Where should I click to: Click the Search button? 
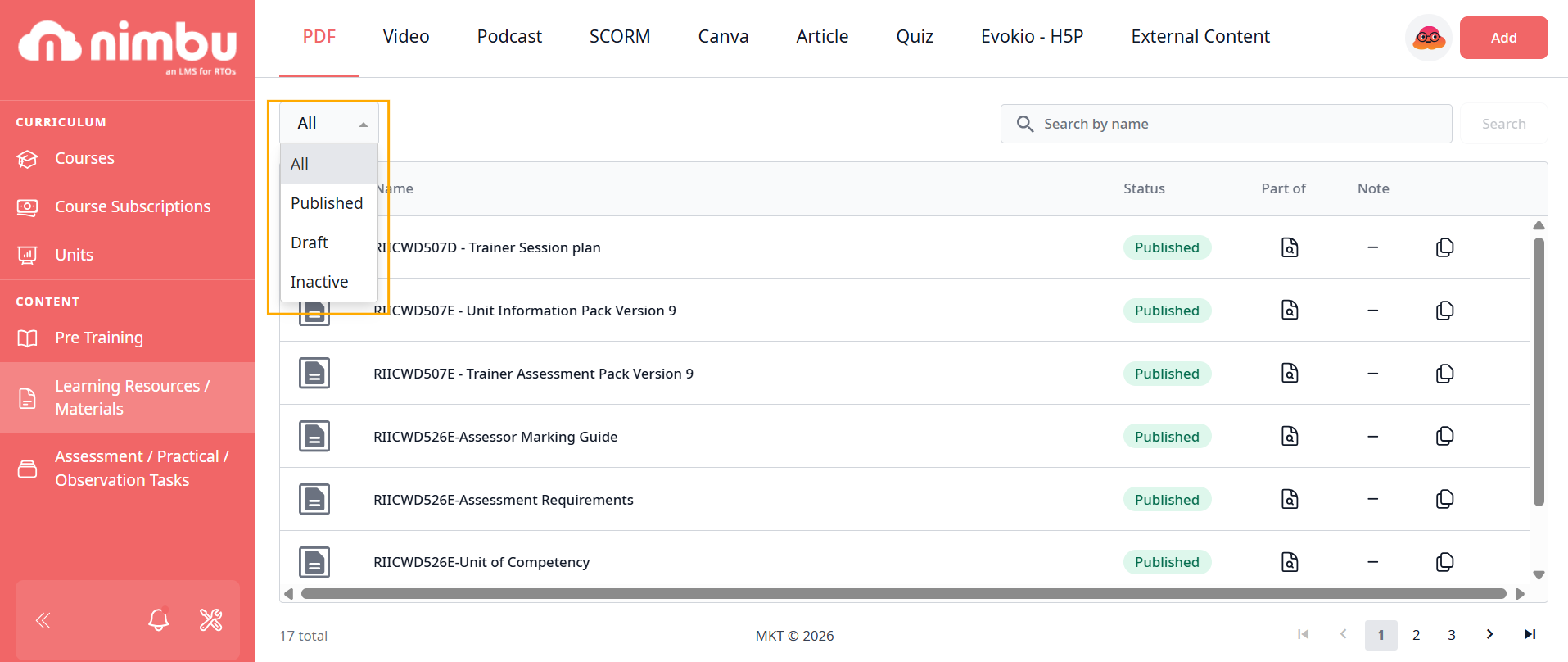point(1503,124)
